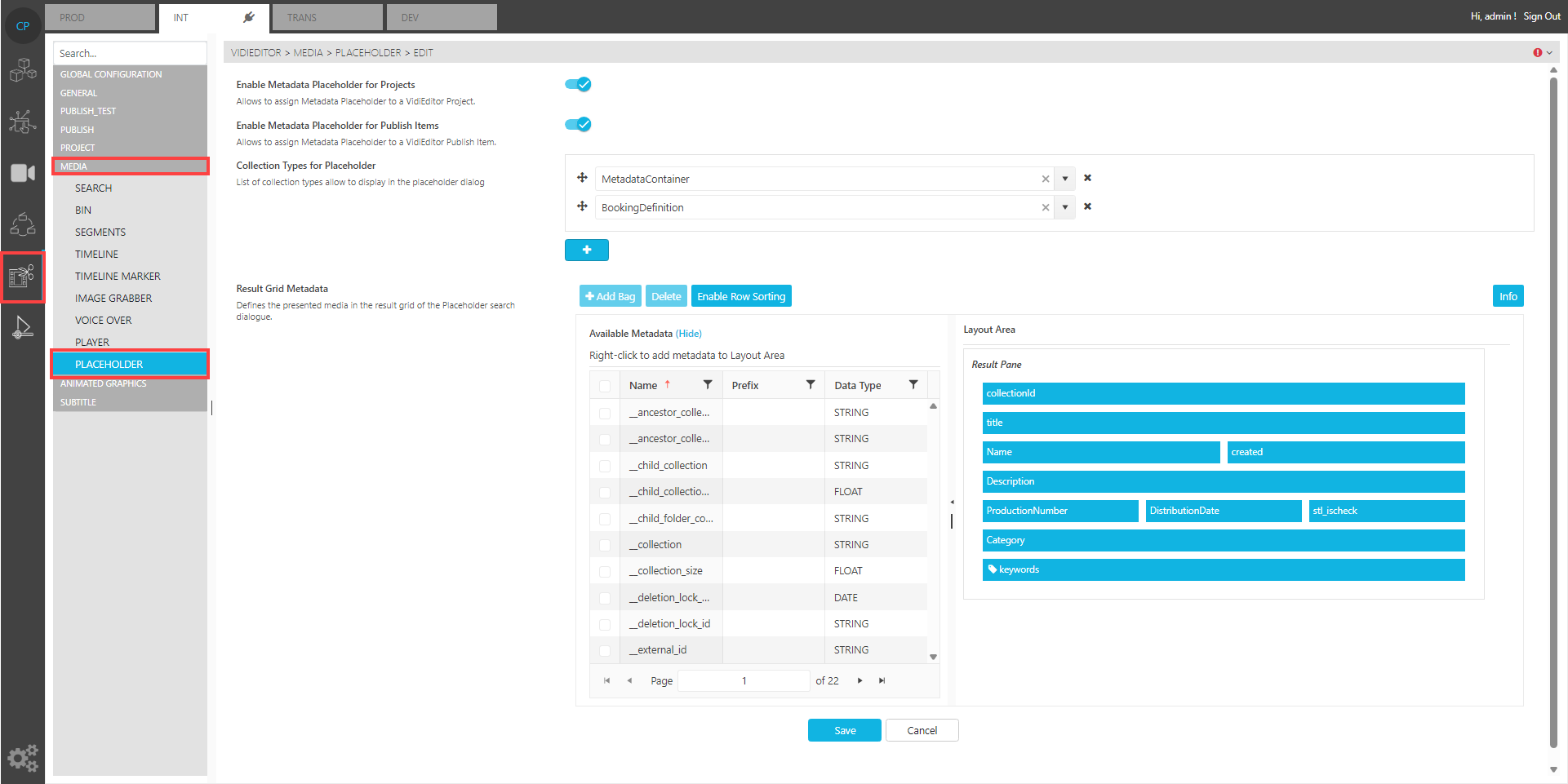Collapse the available metadata panel splitter arrow

click(x=952, y=503)
